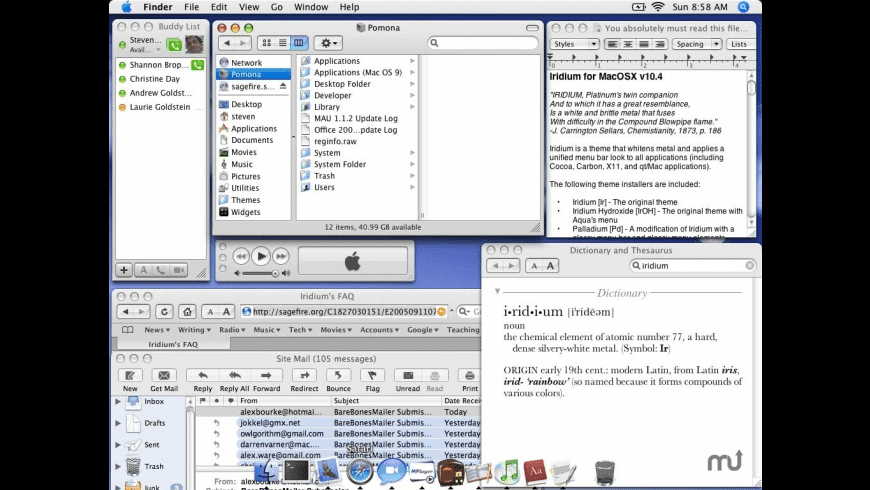
Task: Adjust the iTunes volume slider
Action: 260,273
